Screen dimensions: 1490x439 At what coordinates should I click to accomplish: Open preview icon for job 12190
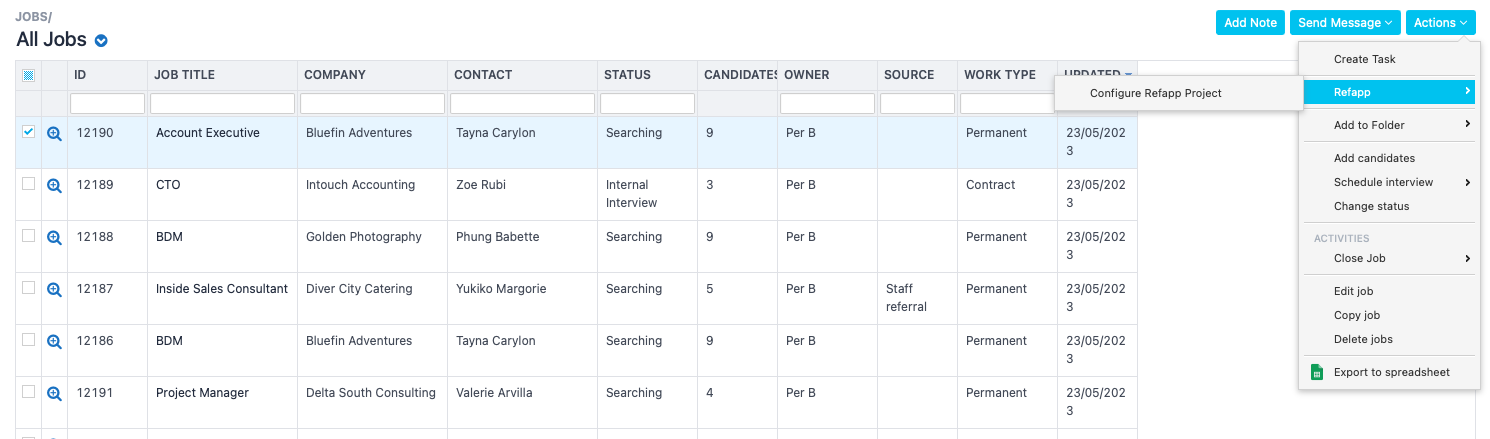(x=54, y=133)
